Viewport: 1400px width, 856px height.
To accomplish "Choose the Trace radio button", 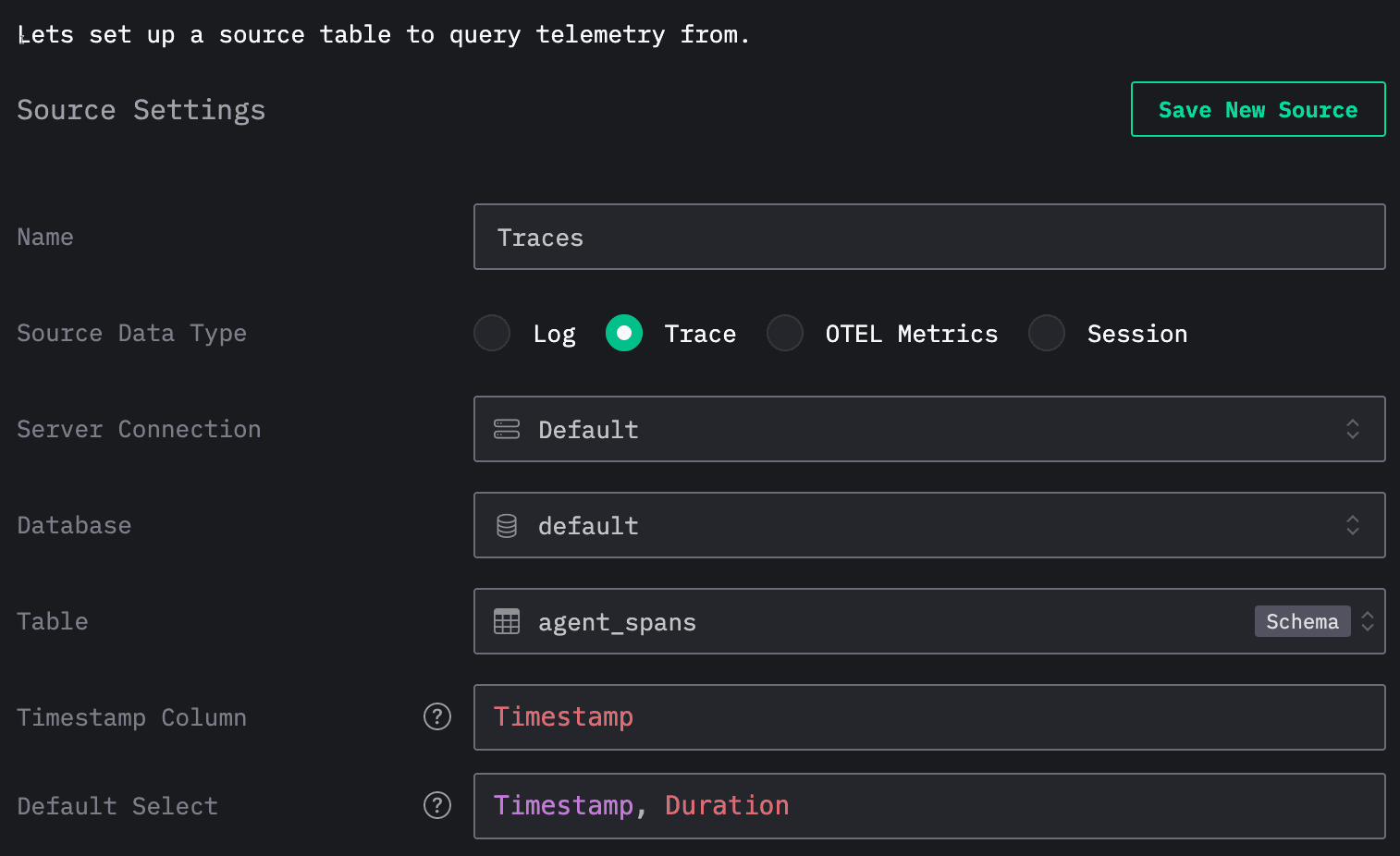I will pyautogui.click(x=624, y=333).
